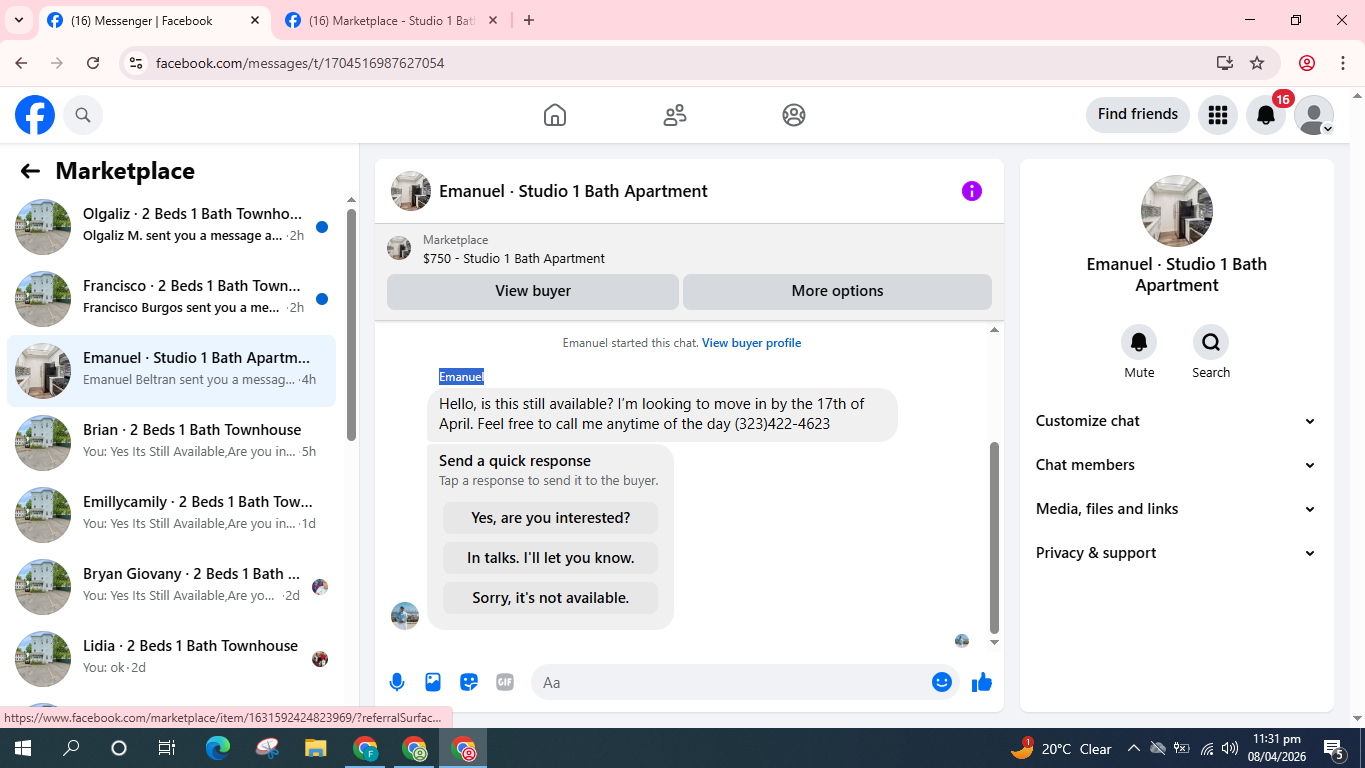The height and width of the screenshot is (768, 1365).
Task: Switch to Marketplace Studio 1 Bath tab
Action: 391,21
